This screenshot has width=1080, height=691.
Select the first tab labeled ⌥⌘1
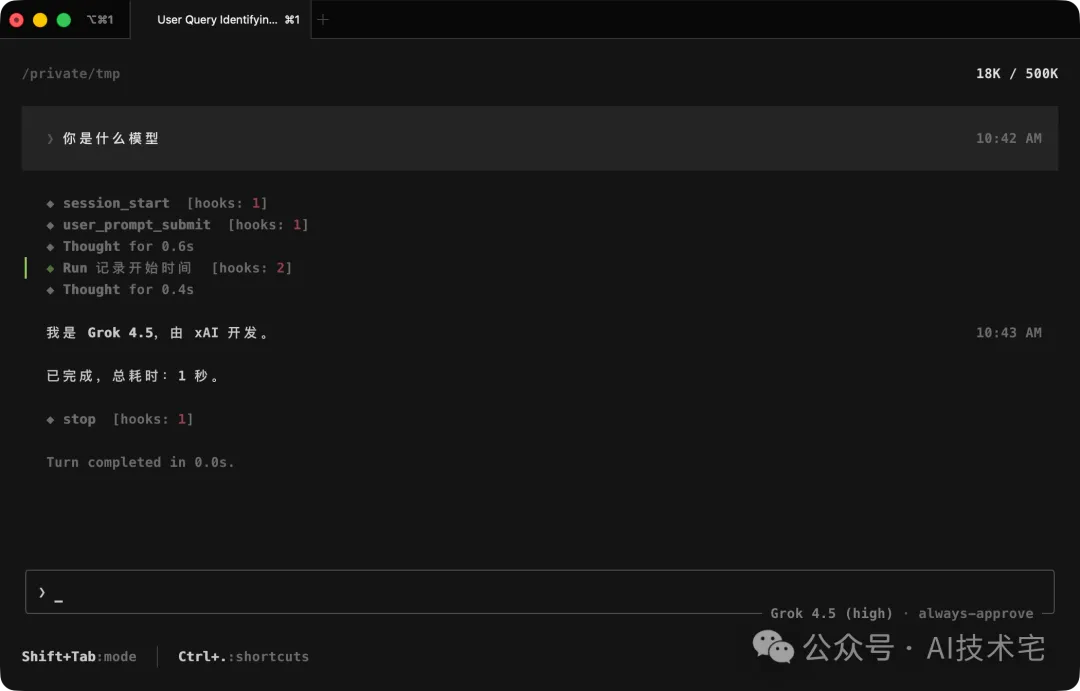100,19
